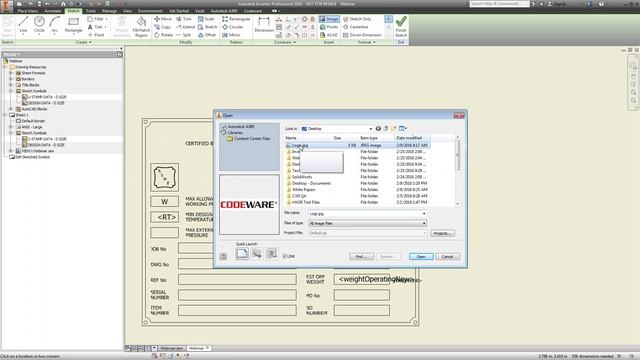Open the Annotate ribbon tab
The height and width of the screenshot is (360, 640).
[53, 11]
